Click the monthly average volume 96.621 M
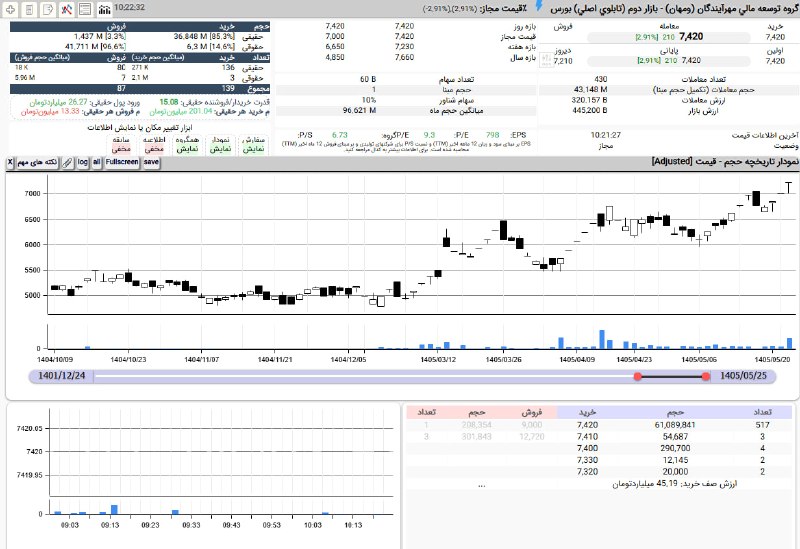Viewport: 800px width, 549px height. coord(359,110)
